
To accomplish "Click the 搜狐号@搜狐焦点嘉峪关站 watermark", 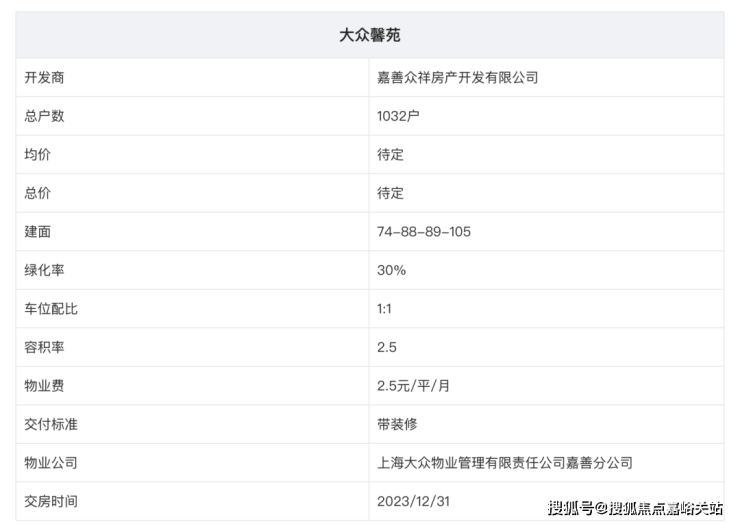I will click(635, 508).
